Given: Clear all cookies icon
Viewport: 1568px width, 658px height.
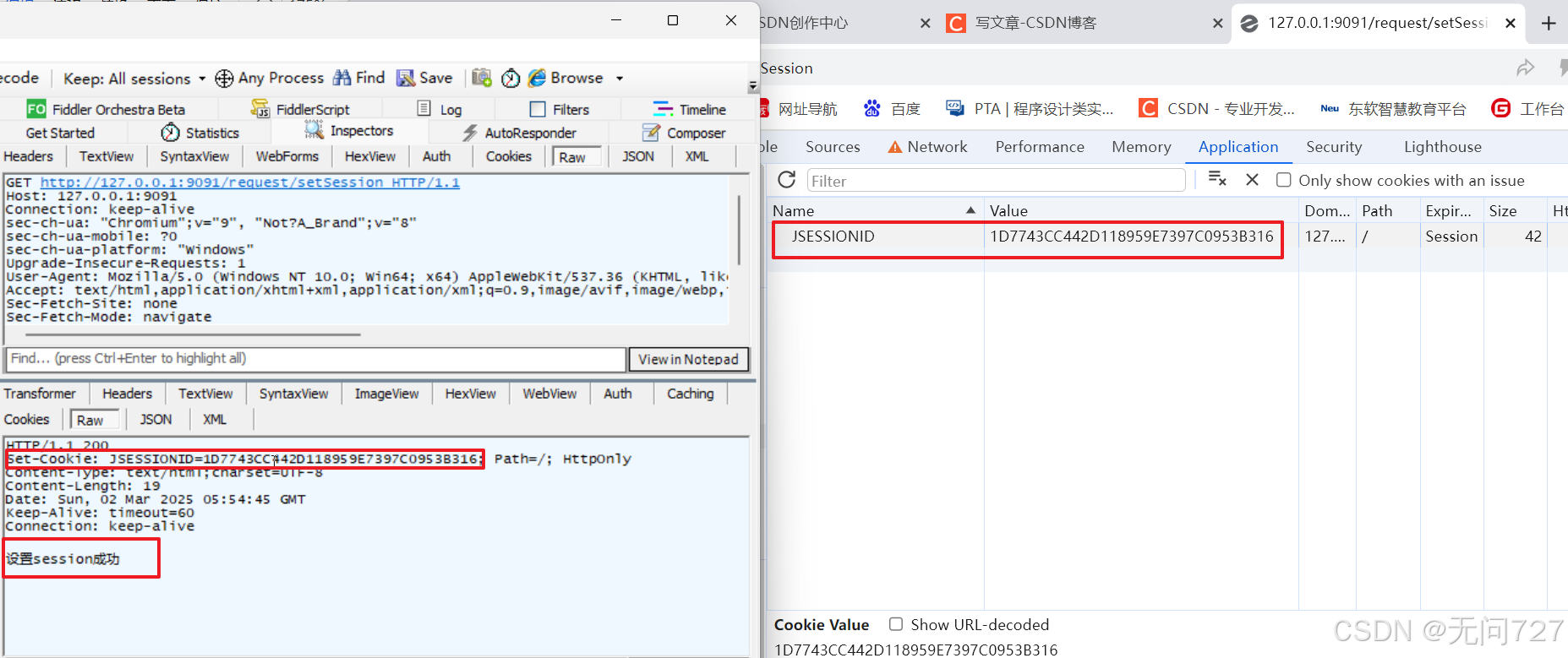Looking at the screenshot, I should point(1217,179).
